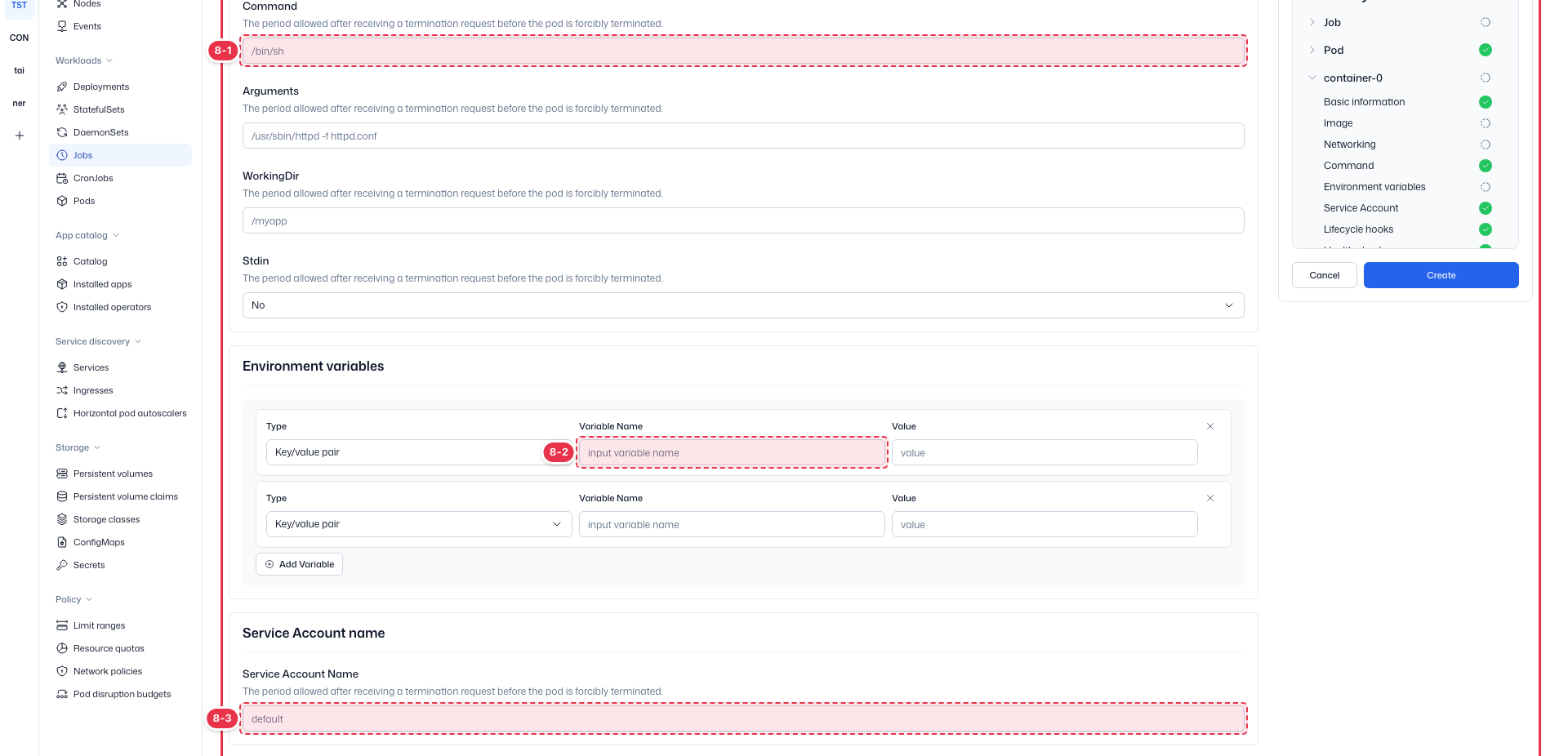Click the Service Account Name input field
The image size is (1568, 756).
click(x=743, y=718)
